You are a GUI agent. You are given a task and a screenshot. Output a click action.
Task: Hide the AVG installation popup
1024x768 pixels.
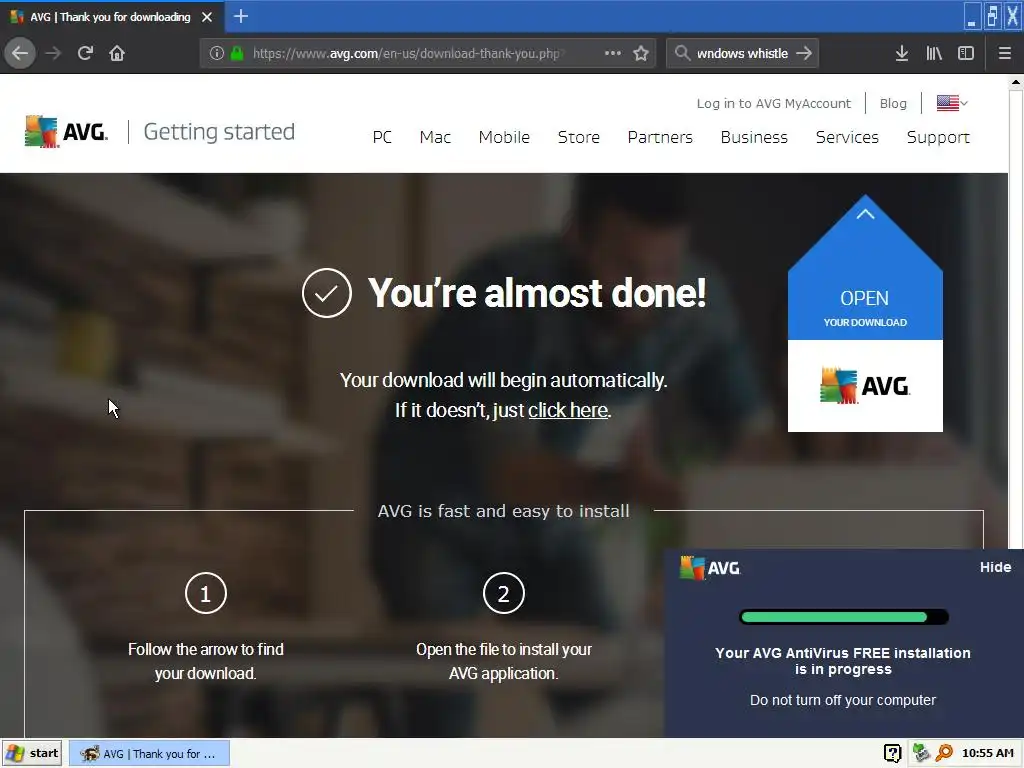coord(995,567)
